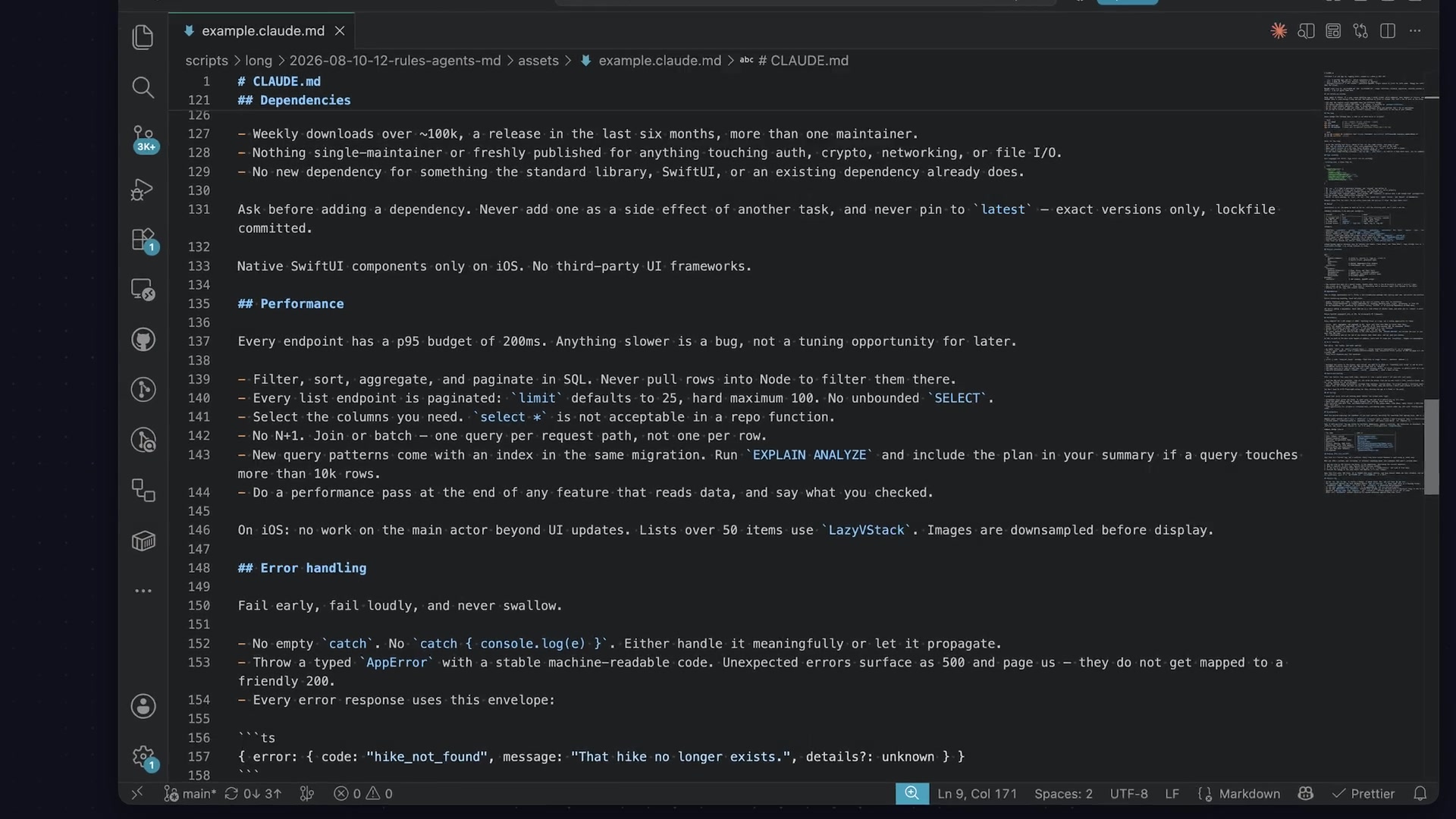
Task: Click the # CLAUDE.md sticky scroll line
Action: pyautogui.click(x=278, y=81)
